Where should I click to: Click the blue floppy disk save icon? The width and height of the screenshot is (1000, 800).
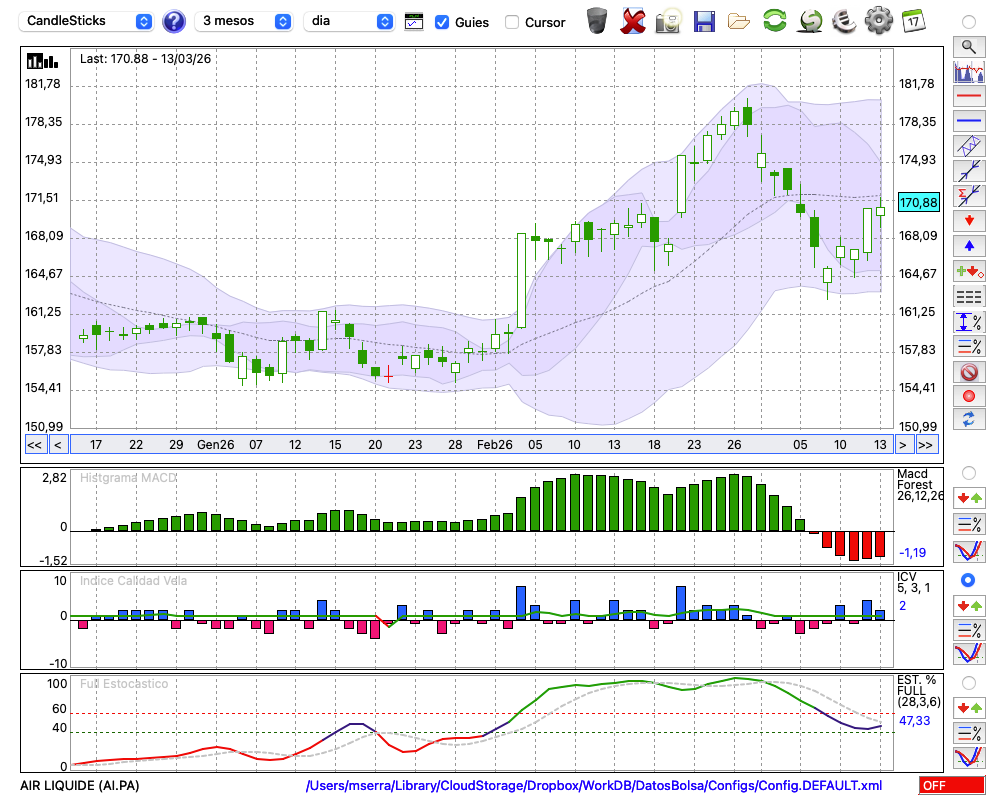(704, 21)
